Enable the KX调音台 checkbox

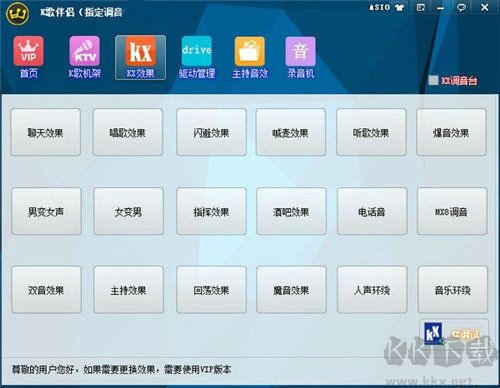(433, 80)
